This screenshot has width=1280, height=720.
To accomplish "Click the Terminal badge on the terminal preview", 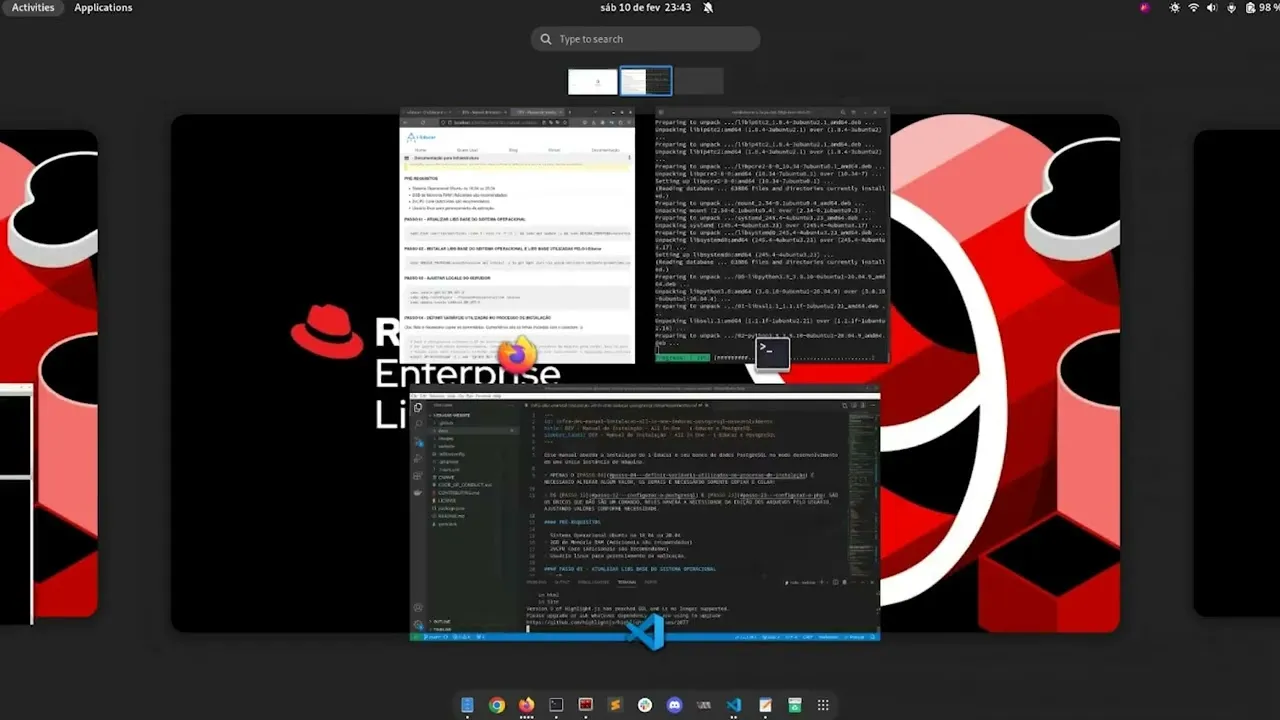I will point(772,354).
